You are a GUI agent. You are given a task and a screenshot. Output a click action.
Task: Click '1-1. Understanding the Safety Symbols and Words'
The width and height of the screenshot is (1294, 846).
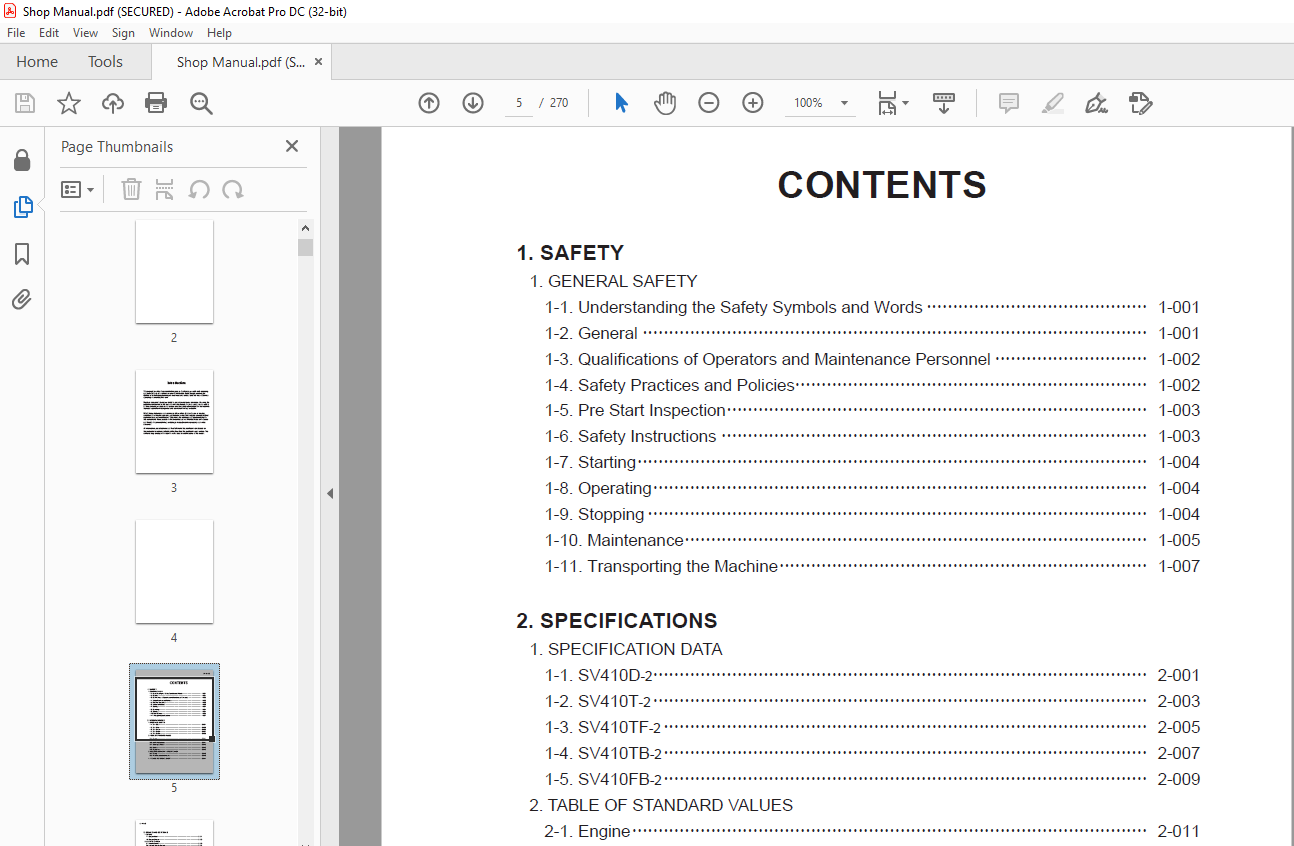pyautogui.click(x=734, y=307)
